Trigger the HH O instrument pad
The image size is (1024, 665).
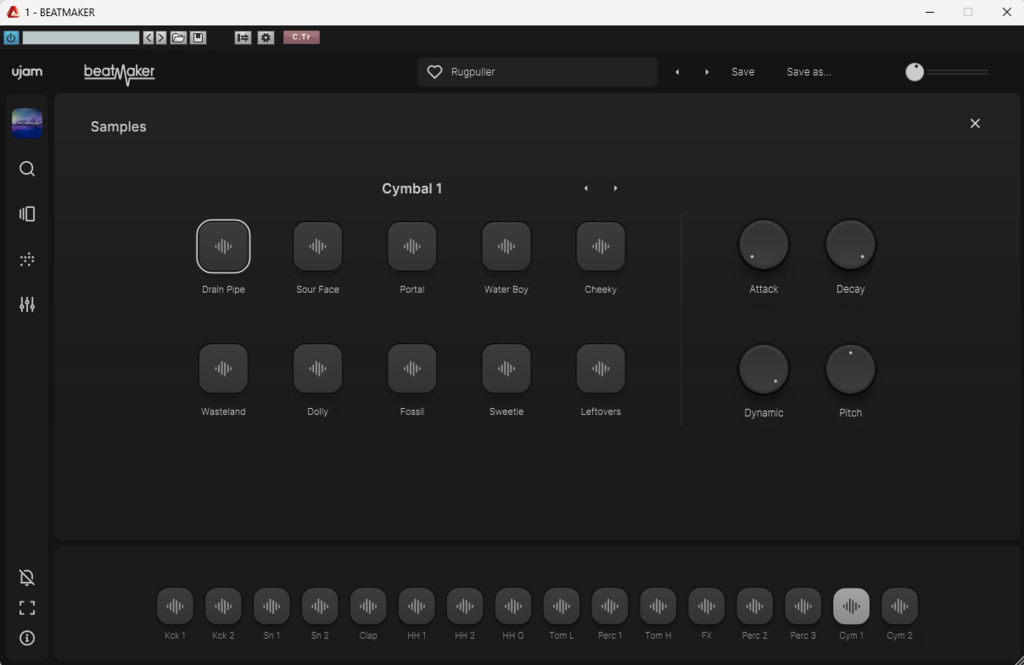[x=513, y=606]
